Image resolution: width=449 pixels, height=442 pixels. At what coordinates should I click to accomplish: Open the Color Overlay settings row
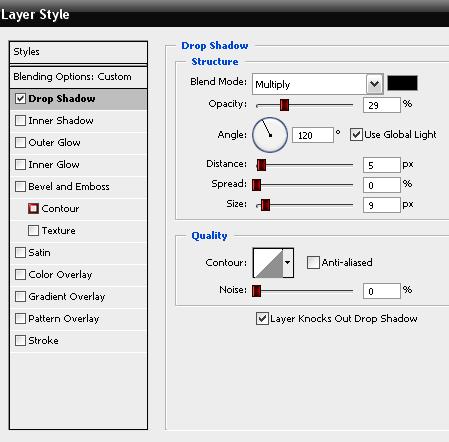coord(78,275)
